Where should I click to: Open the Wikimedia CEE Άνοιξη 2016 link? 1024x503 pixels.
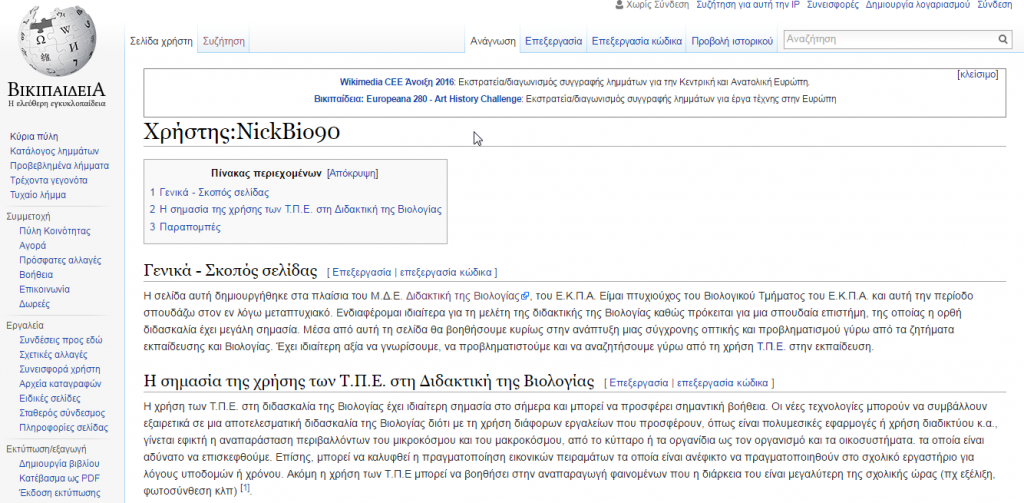click(397, 82)
